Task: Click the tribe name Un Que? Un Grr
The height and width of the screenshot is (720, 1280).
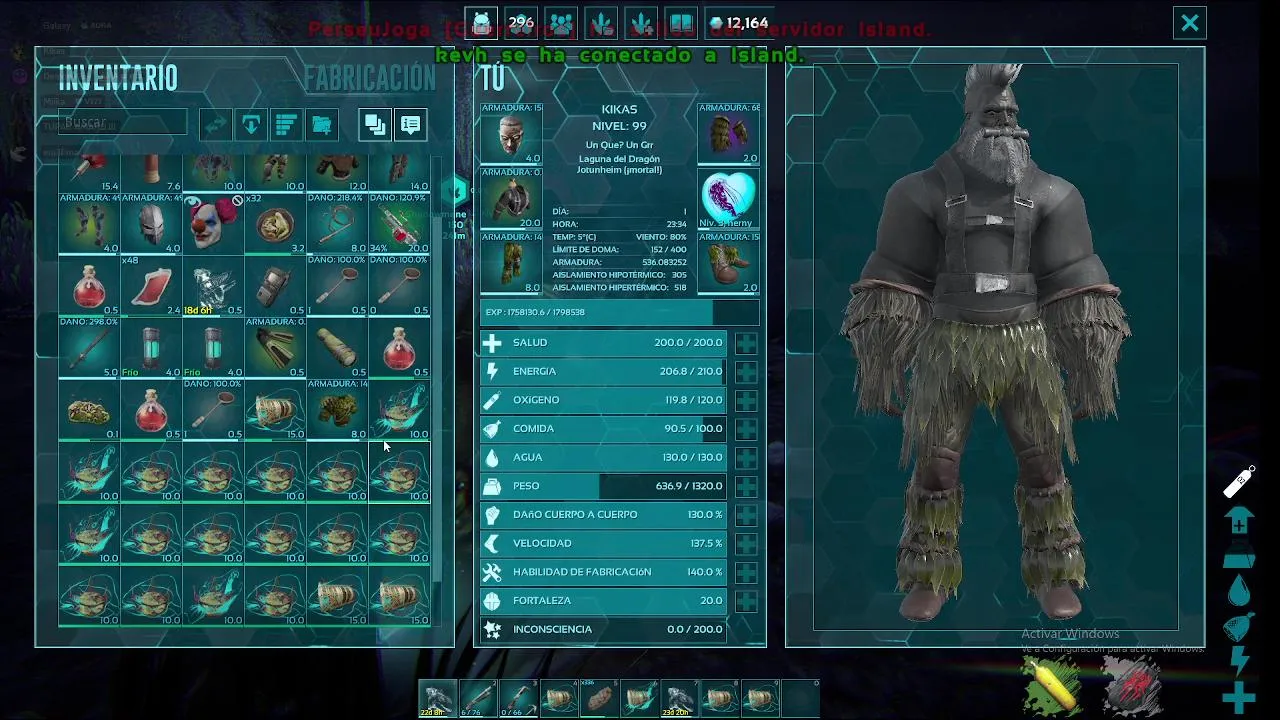Action: pos(620,146)
